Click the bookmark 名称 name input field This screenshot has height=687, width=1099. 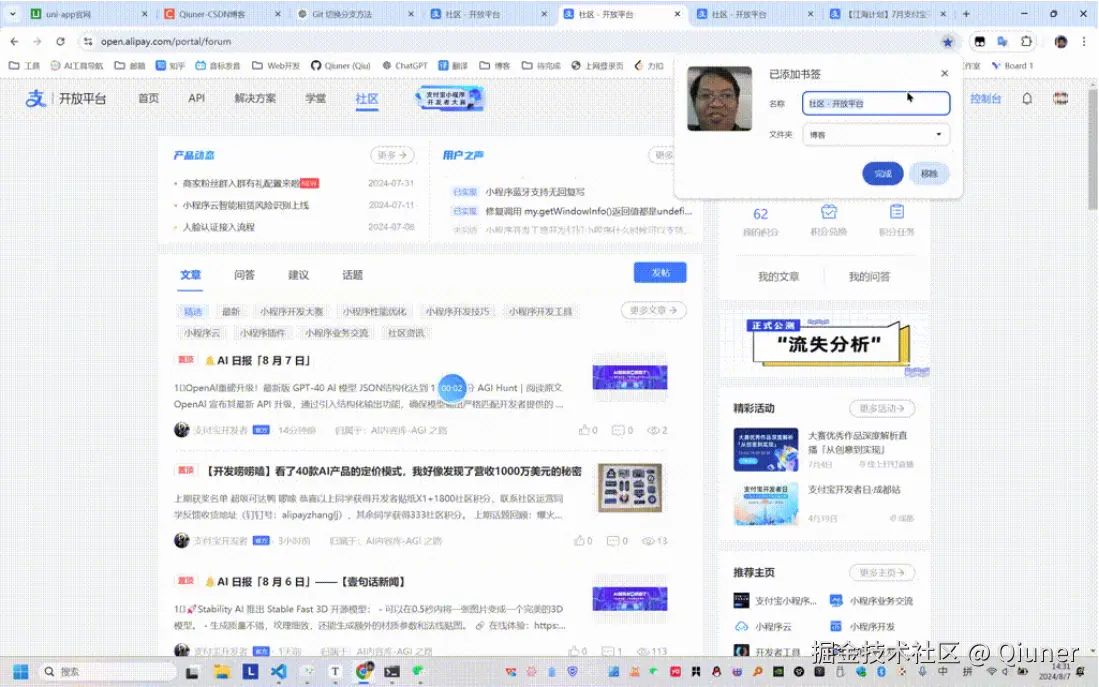(x=875, y=104)
